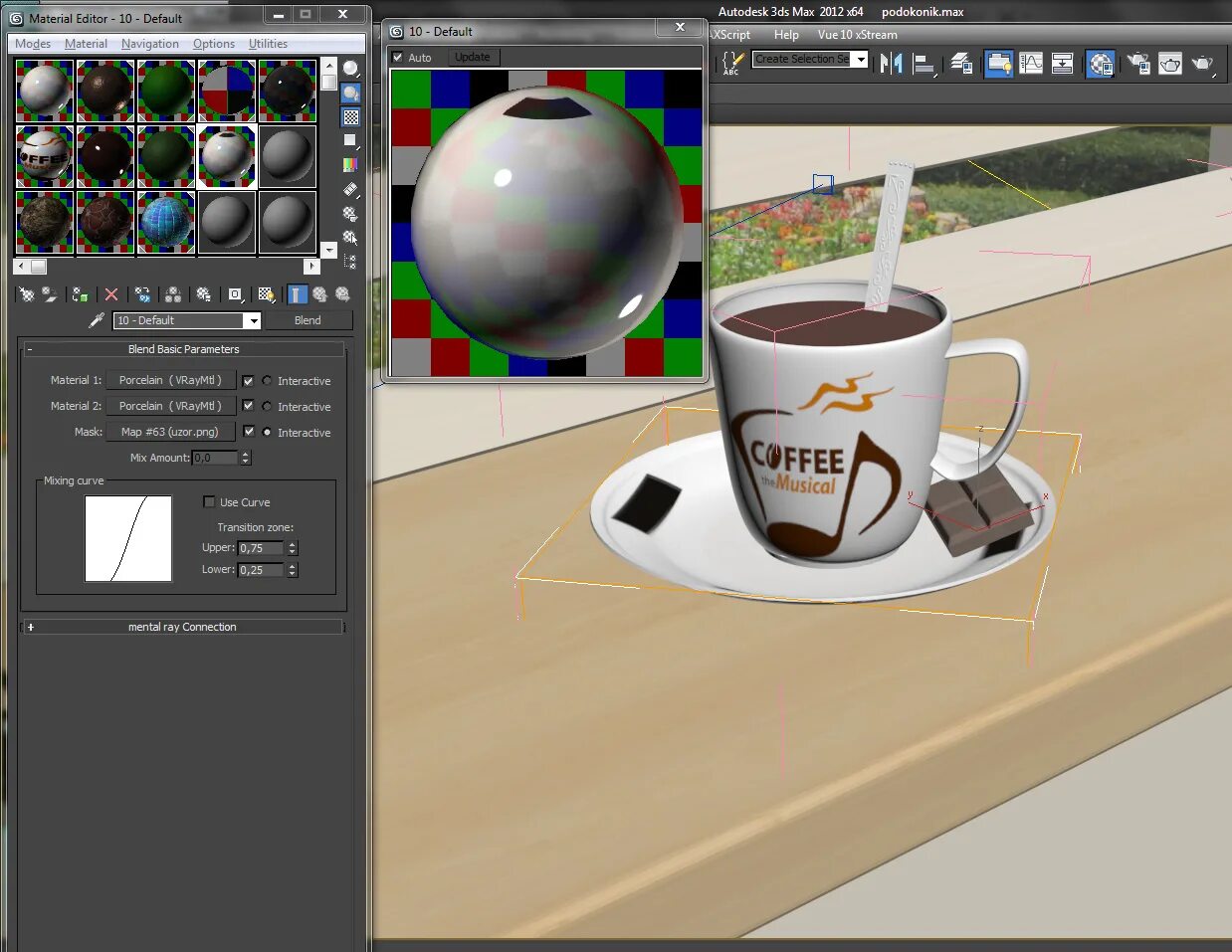Select Interactive radio for Material 1
Viewport: 1232px width, 952px height.
pyautogui.click(x=267, y=381)
